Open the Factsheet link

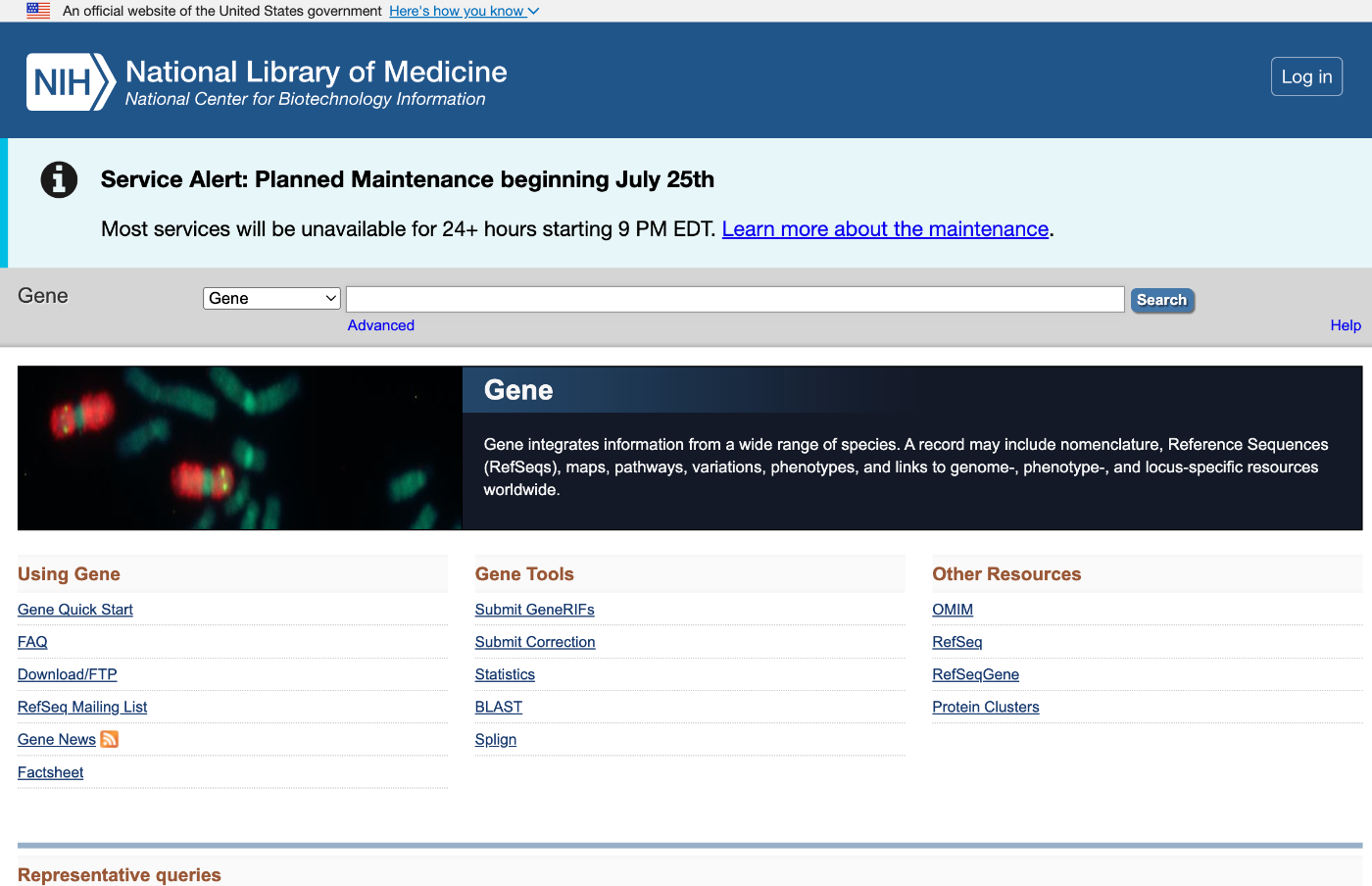tap(51, 772)
